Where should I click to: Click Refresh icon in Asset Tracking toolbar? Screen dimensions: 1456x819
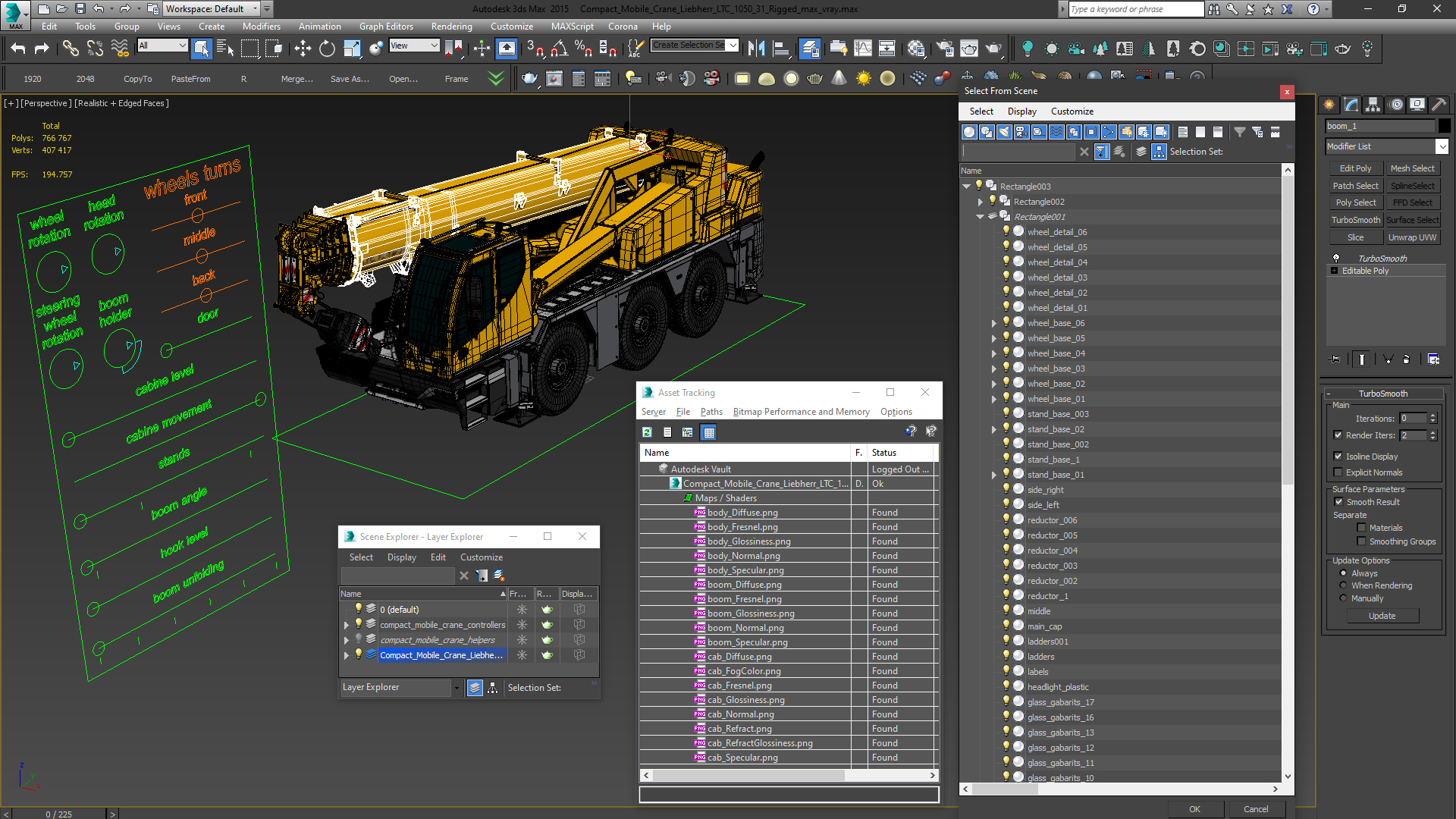coord(647,432)
